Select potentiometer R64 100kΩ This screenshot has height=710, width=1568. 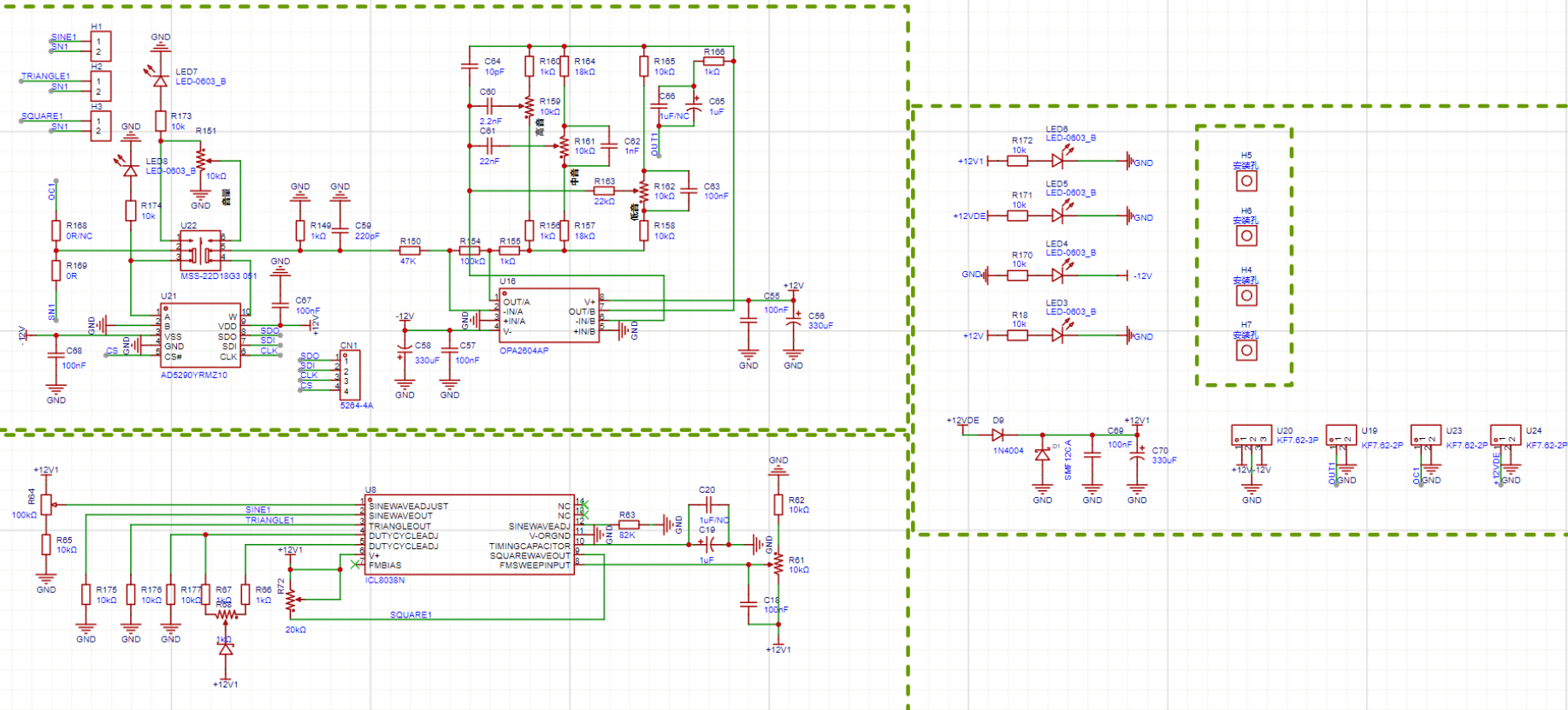click(46, 505)
